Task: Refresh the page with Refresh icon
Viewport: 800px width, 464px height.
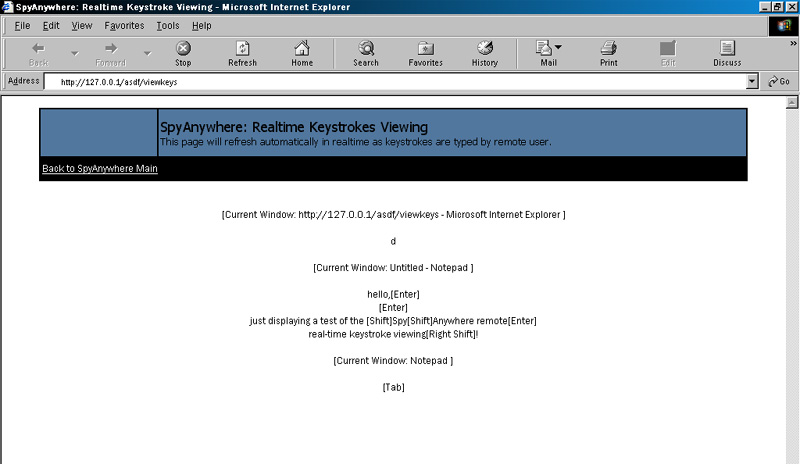Action: [242, 53]
